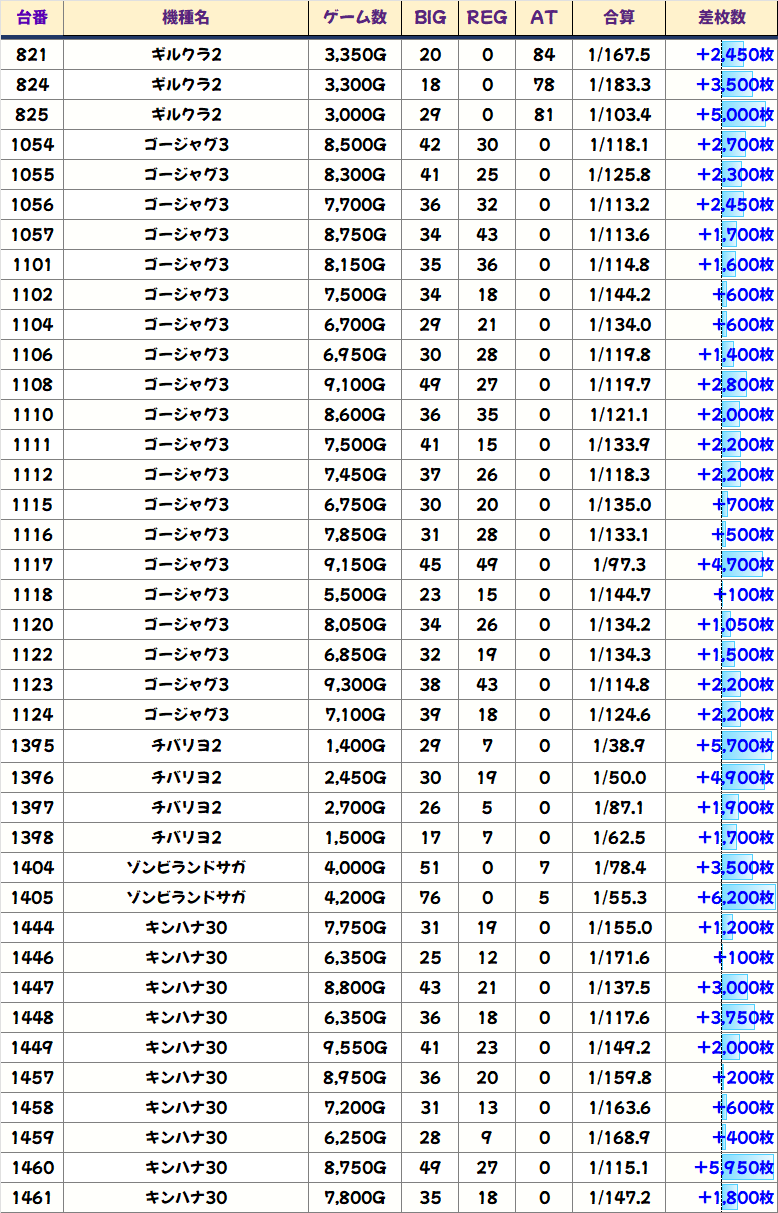Viewport: 778px width, 1213px height.
Task: Select machine number 1124 cell
Action: coord(32,715)
